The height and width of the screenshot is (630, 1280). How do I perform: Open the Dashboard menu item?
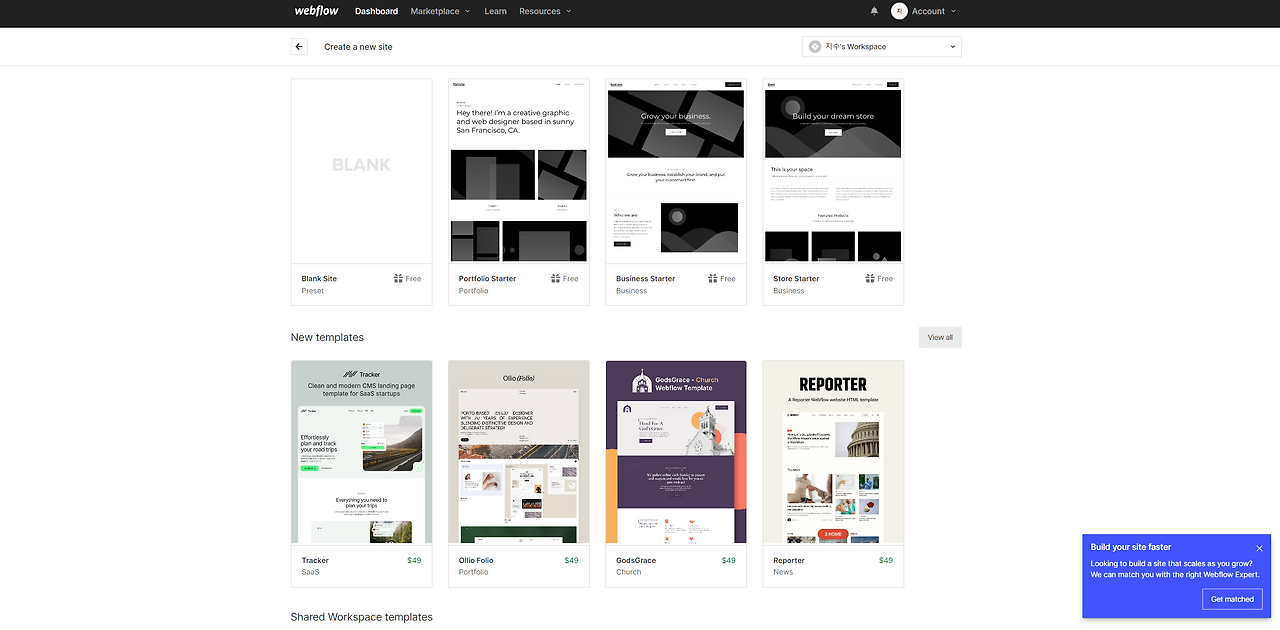tap(376, 11)
